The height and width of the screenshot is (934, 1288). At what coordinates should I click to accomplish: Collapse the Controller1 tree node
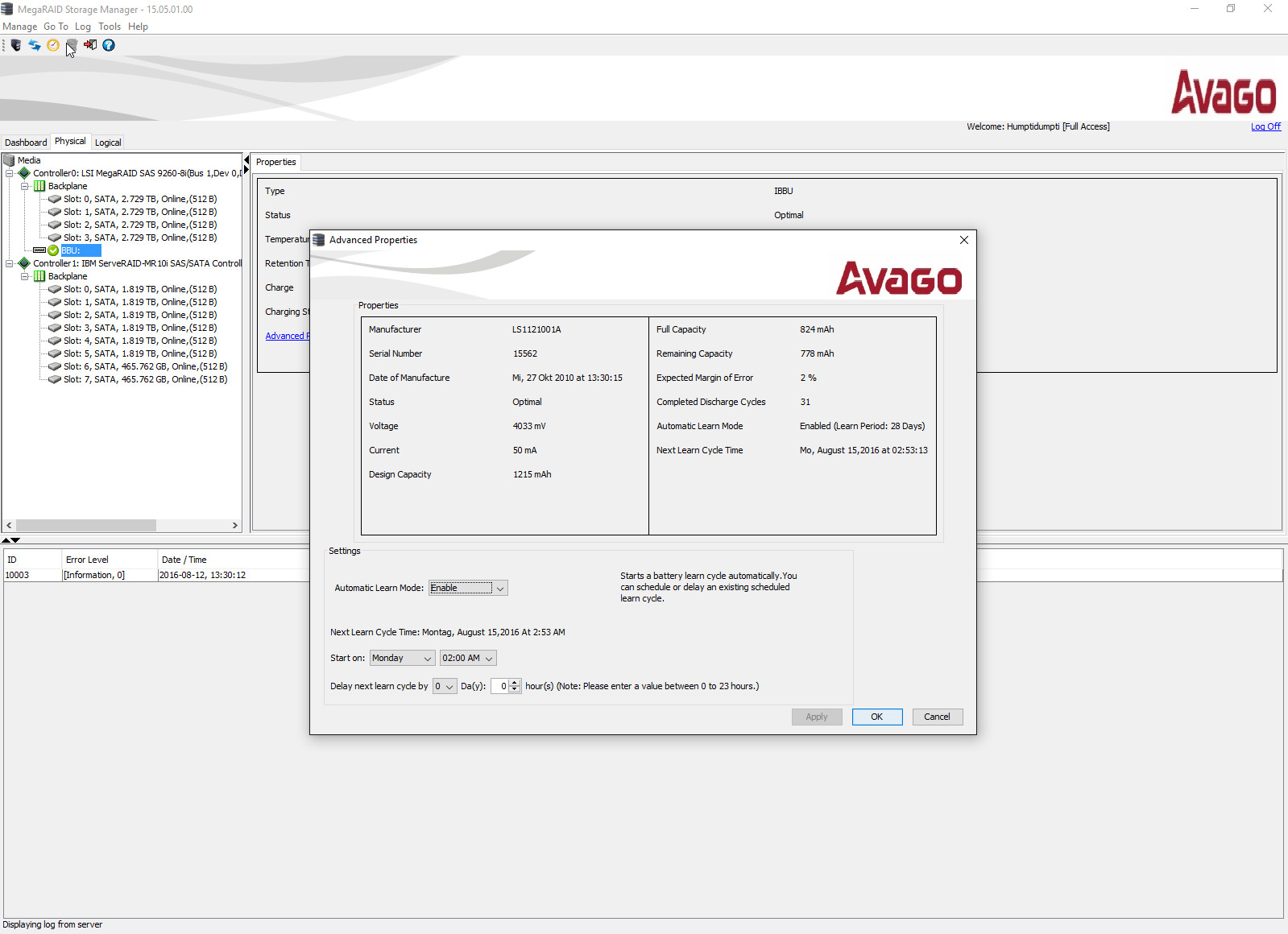(x=9, y=263)
